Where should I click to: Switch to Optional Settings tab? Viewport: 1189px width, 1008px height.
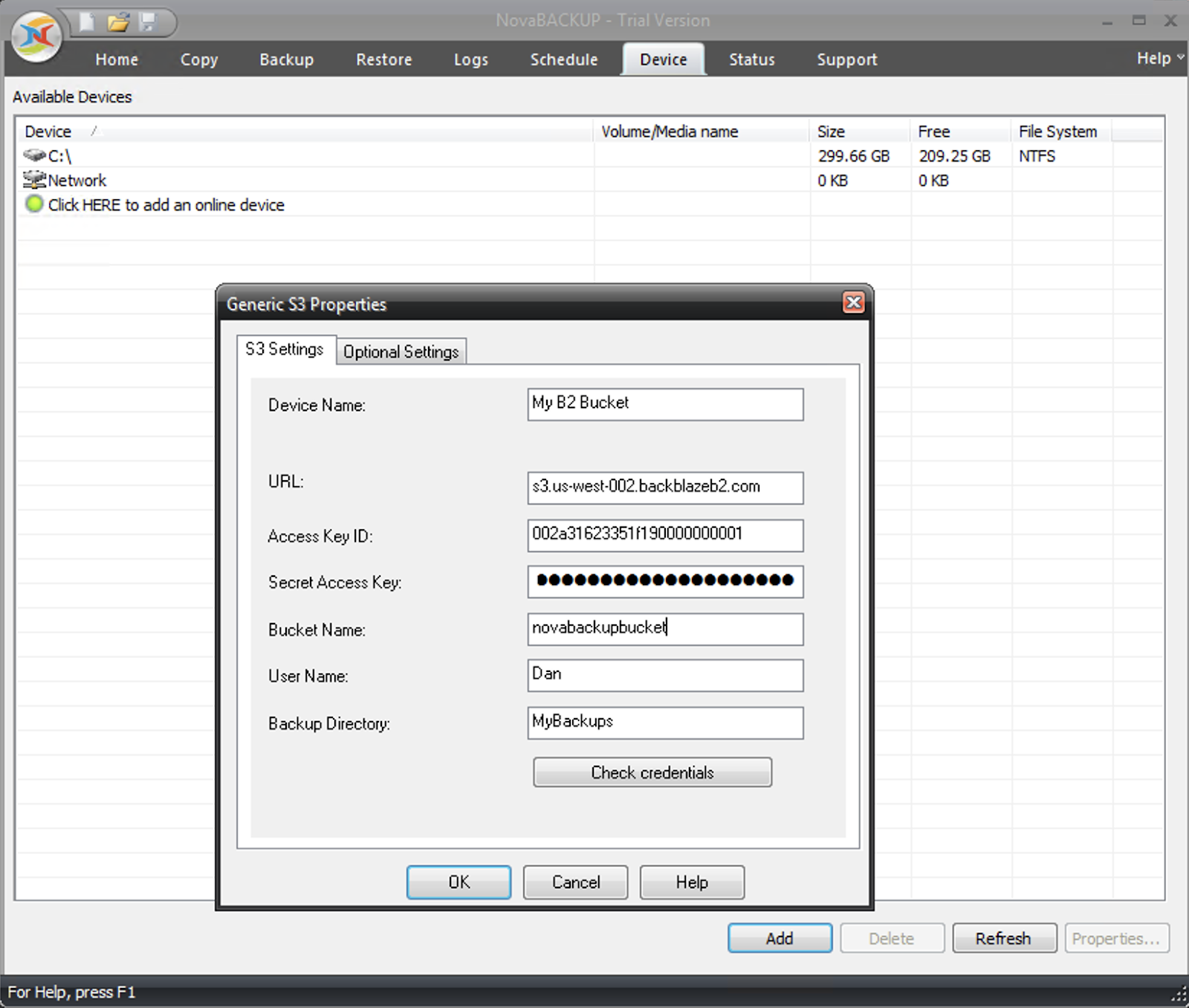(x=401, y=352)
